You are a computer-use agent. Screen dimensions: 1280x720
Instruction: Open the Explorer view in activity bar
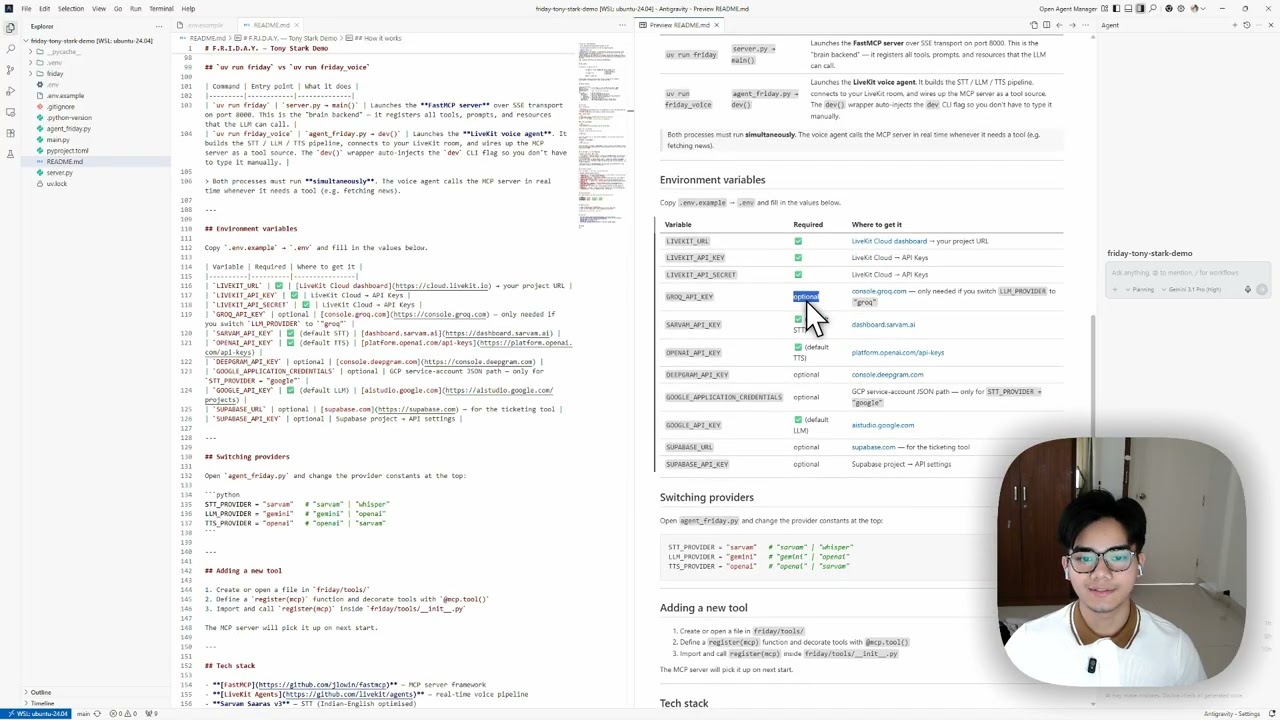coord(10,28)
